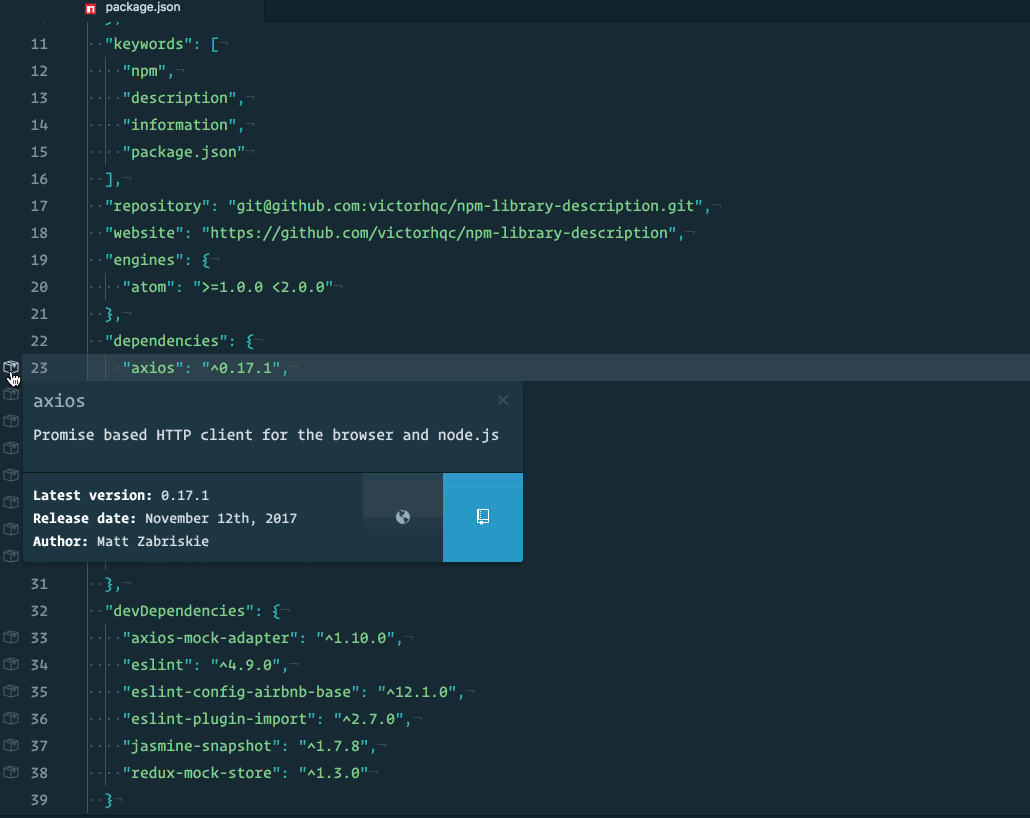Click the "axios-mock-adapter" key
The width and height of the screenshot is (1030, 818).
(210, 637)
